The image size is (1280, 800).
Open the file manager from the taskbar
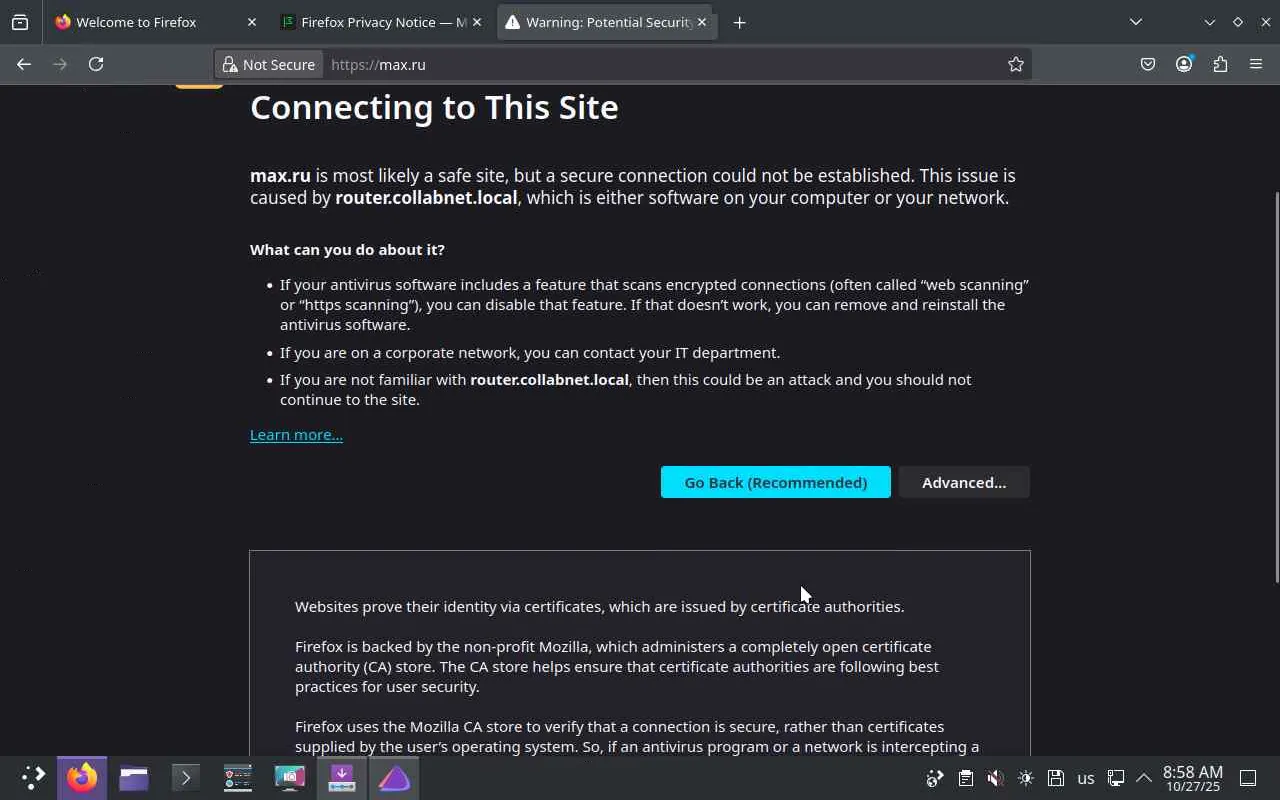[x=134, y=777]
